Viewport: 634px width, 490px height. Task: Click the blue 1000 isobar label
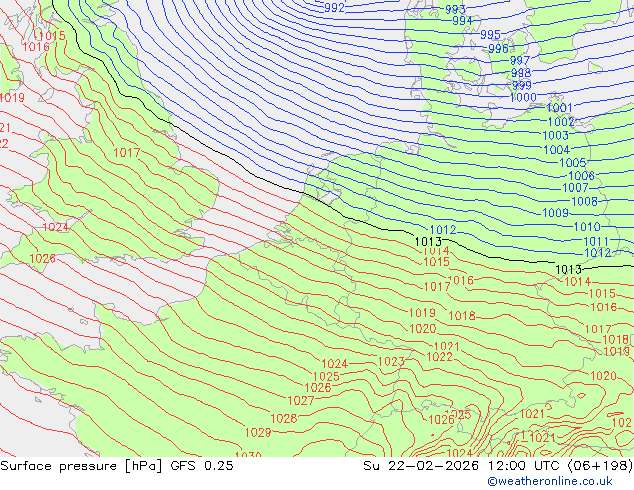click(x=523, y=98)
